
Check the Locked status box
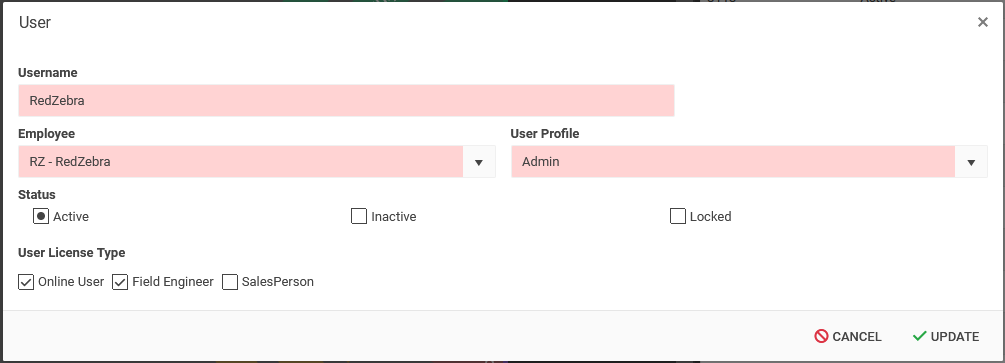pyautogui.click(x=677, y=216)
